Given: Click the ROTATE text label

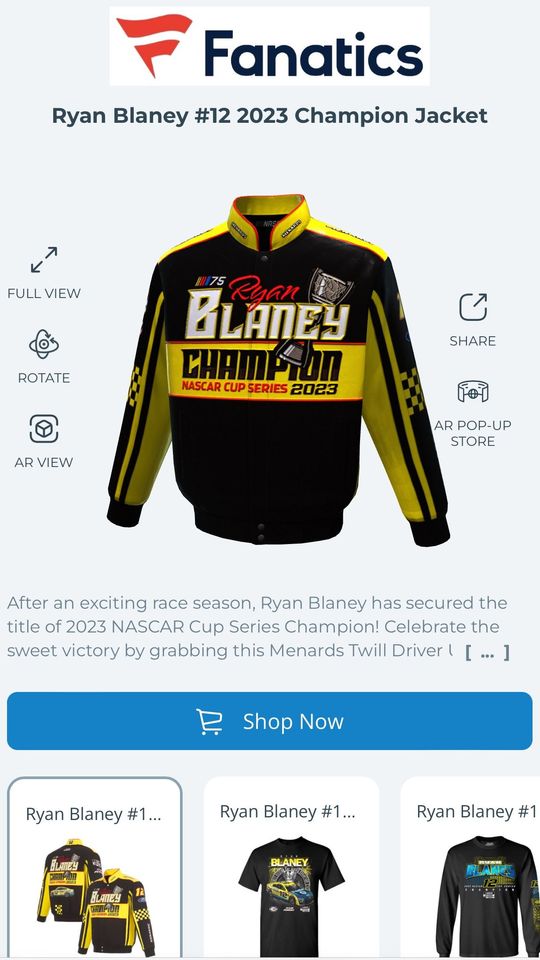Looking at the screenshot, I should pos(44,378).
